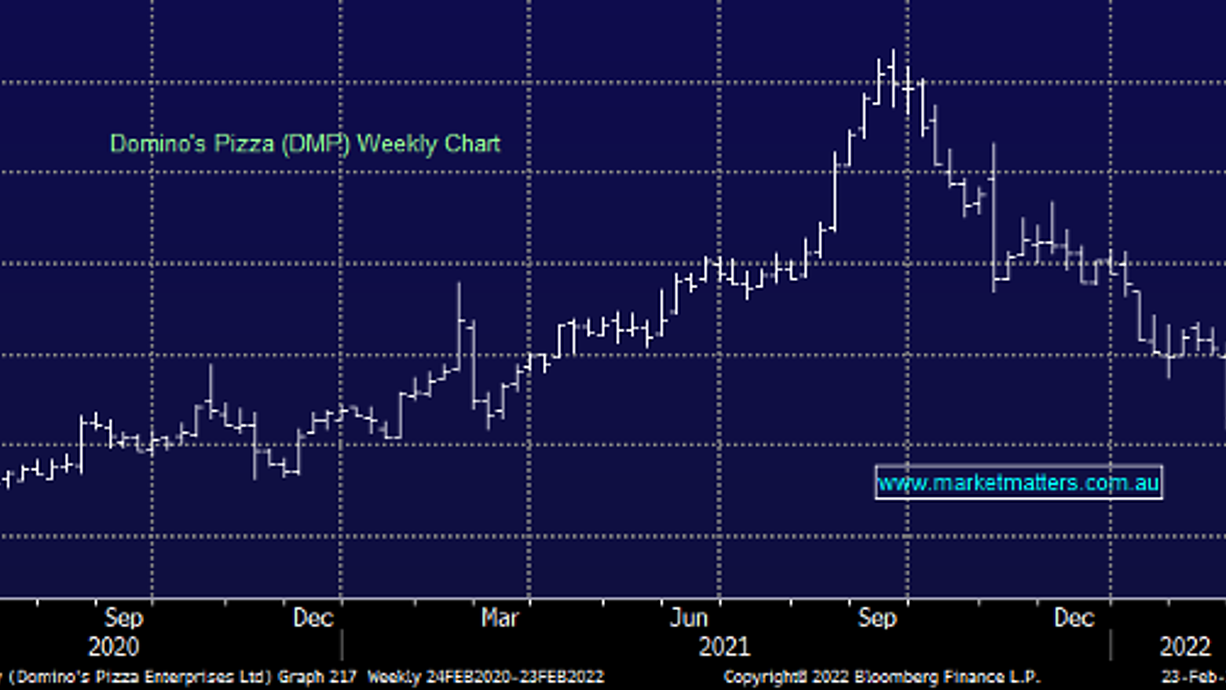Select the Dec label preceding the 2022 marker
This screenshot has height=690, width=1226.
(1075, 618)
